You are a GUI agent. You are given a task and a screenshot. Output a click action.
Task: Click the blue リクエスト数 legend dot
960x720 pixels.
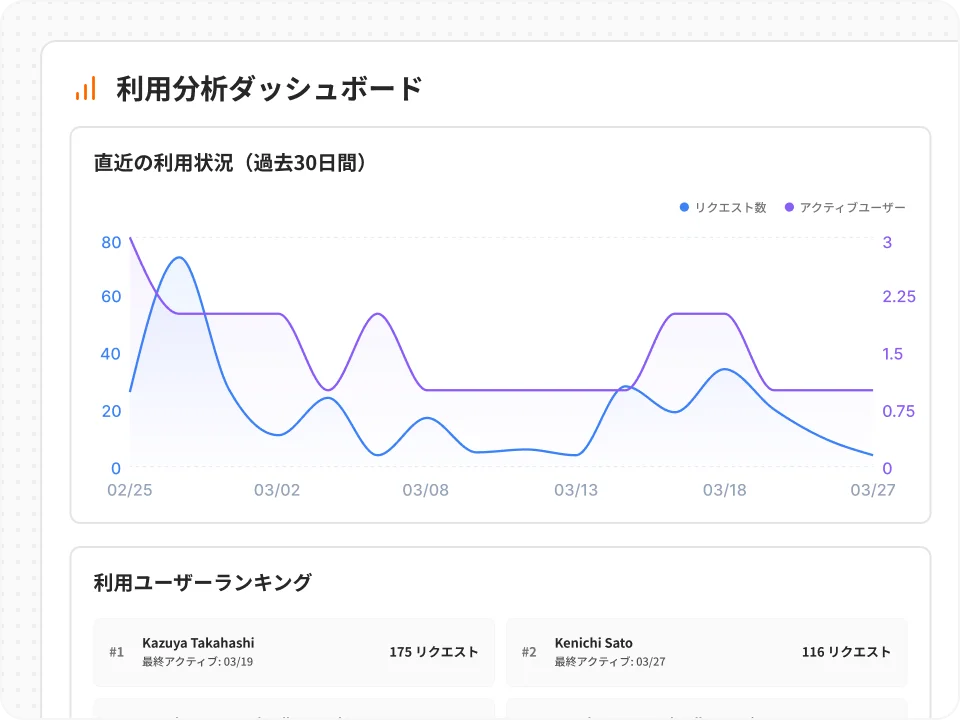[682, 207]
